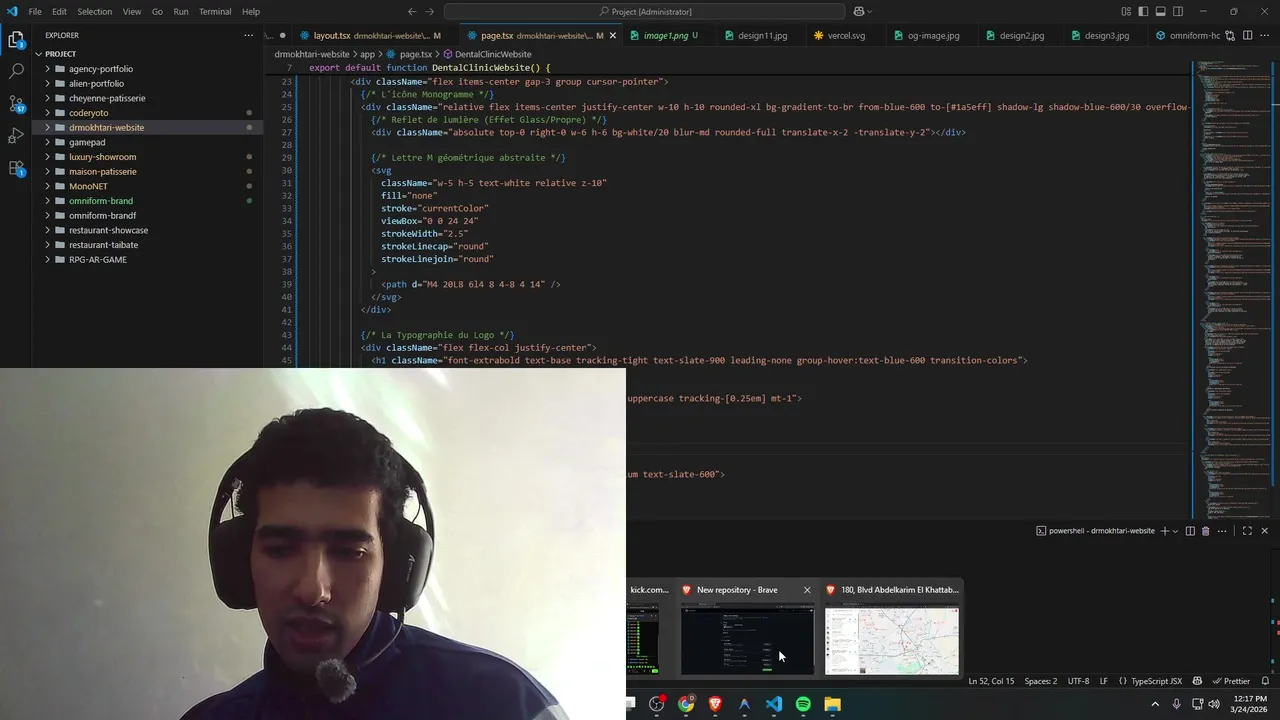This screenshot has width=1280, height=720.
Task: Open the terminal launch profile dropdown
Action: tap(1175, 531)
